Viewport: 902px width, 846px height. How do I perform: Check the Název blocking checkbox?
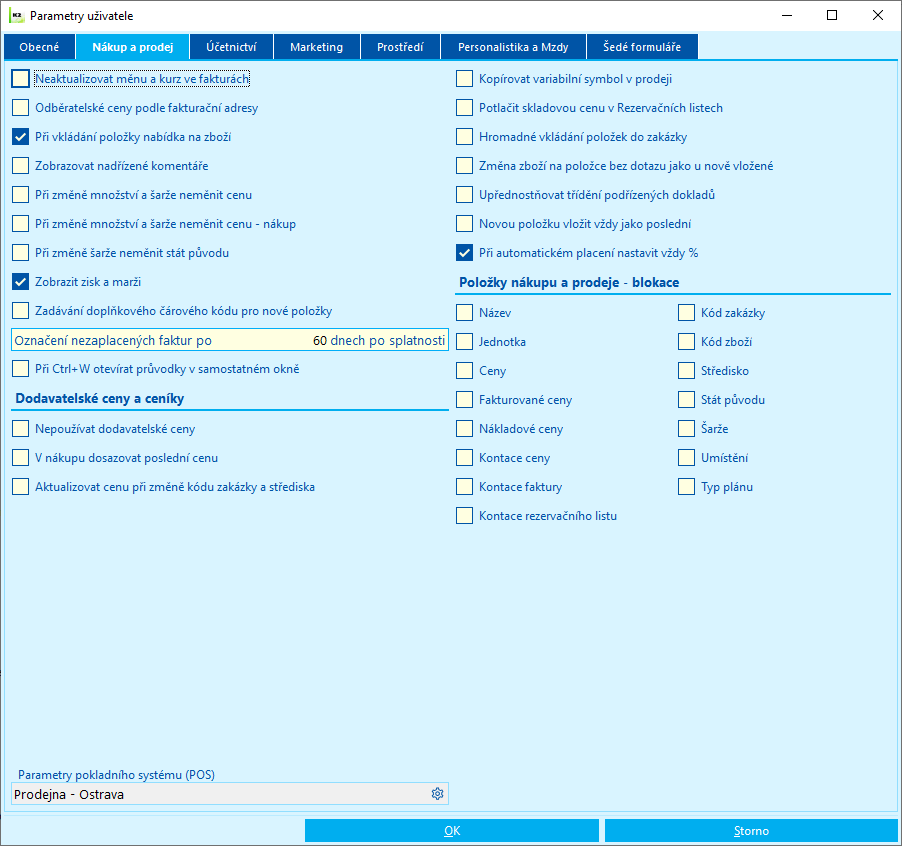pyautogui.click(x=464, y=312)
